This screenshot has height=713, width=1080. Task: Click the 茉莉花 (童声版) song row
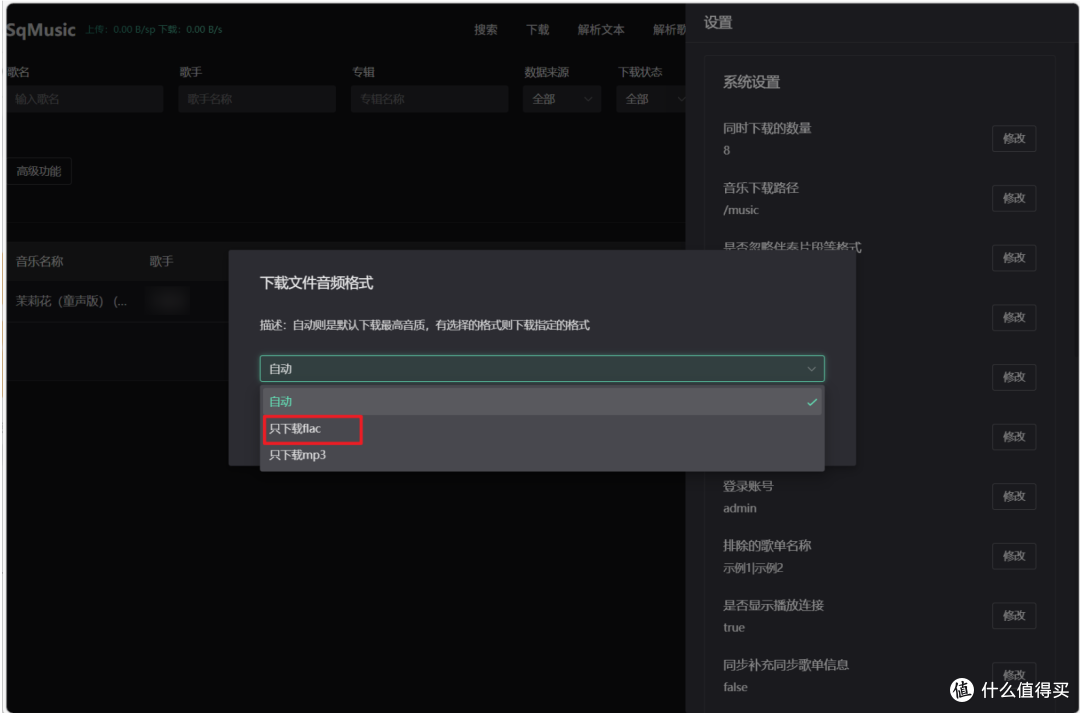[117, 301]
